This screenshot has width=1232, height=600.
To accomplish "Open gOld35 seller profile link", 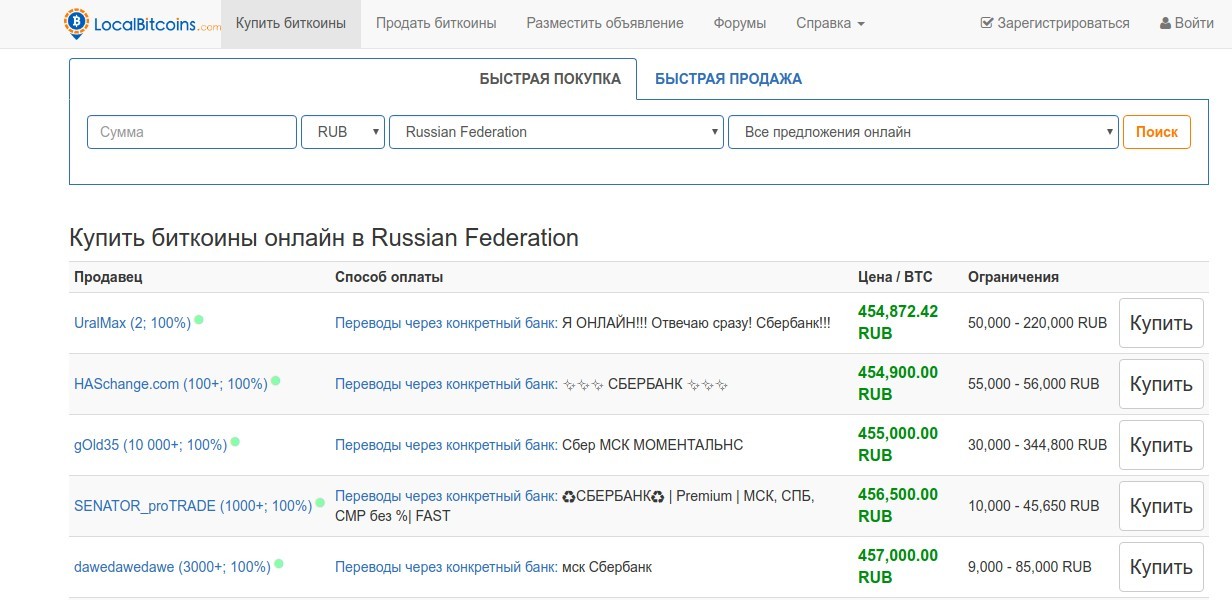I will pyautogui.click(x=150, y=445).
